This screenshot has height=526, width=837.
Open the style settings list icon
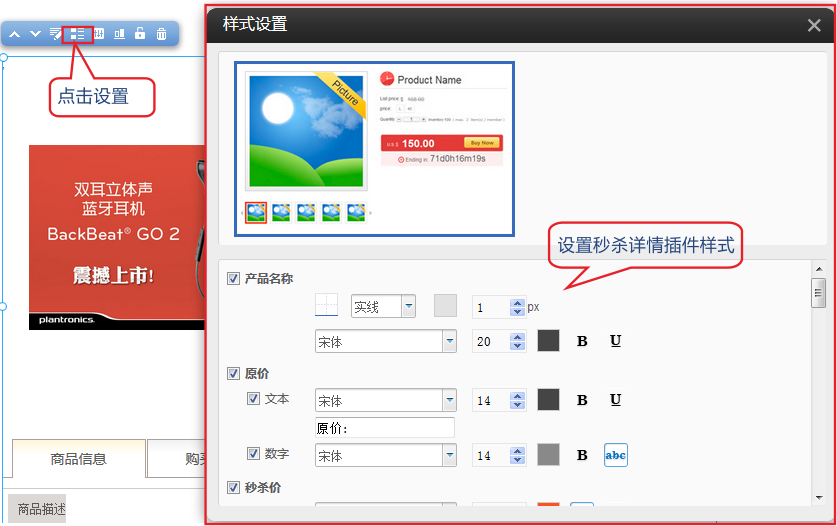[77, 34]
